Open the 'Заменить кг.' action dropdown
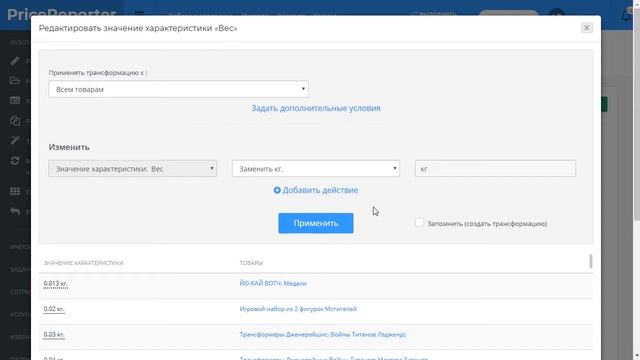 (x=316, y=169)
